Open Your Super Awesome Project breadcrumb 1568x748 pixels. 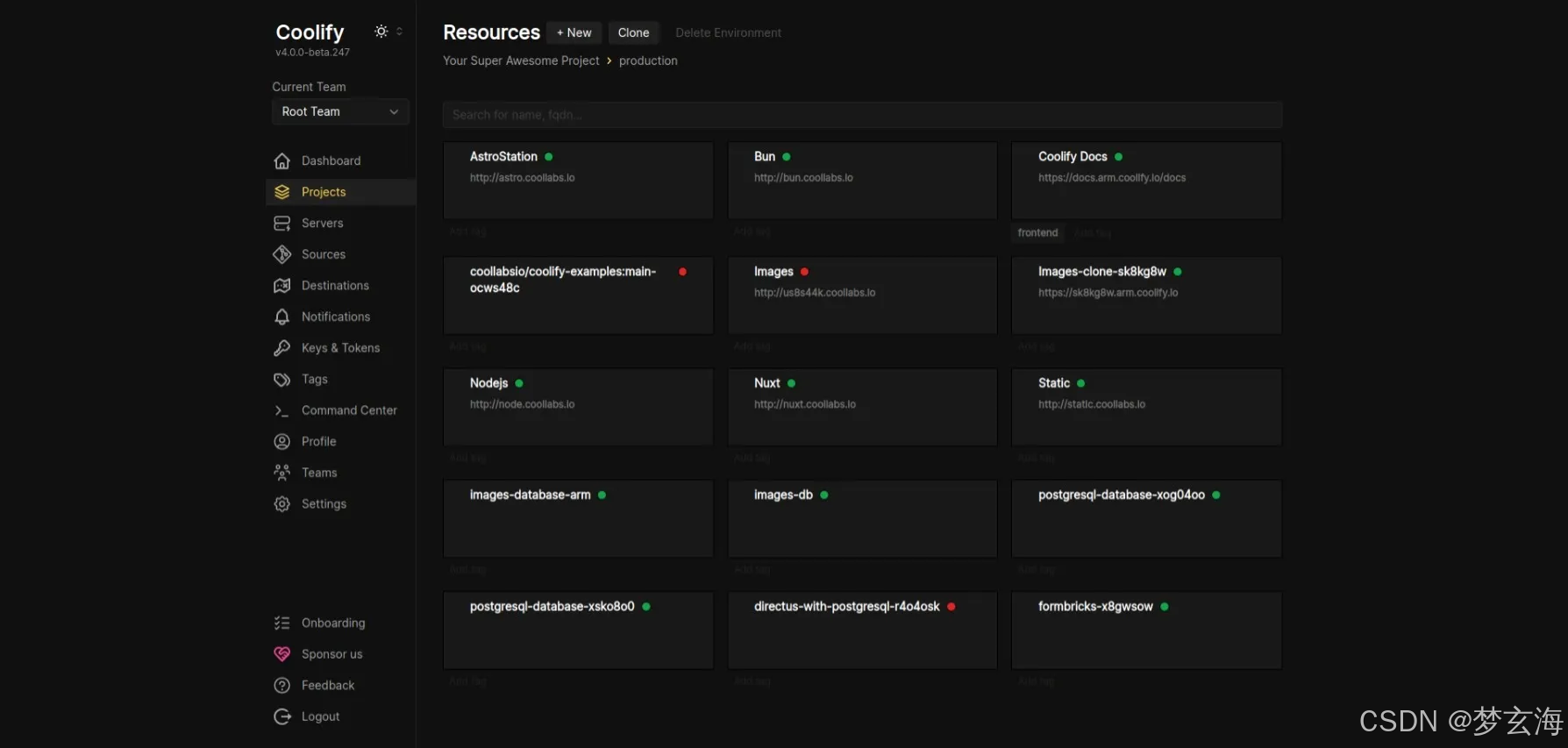(x=521, y=61)
